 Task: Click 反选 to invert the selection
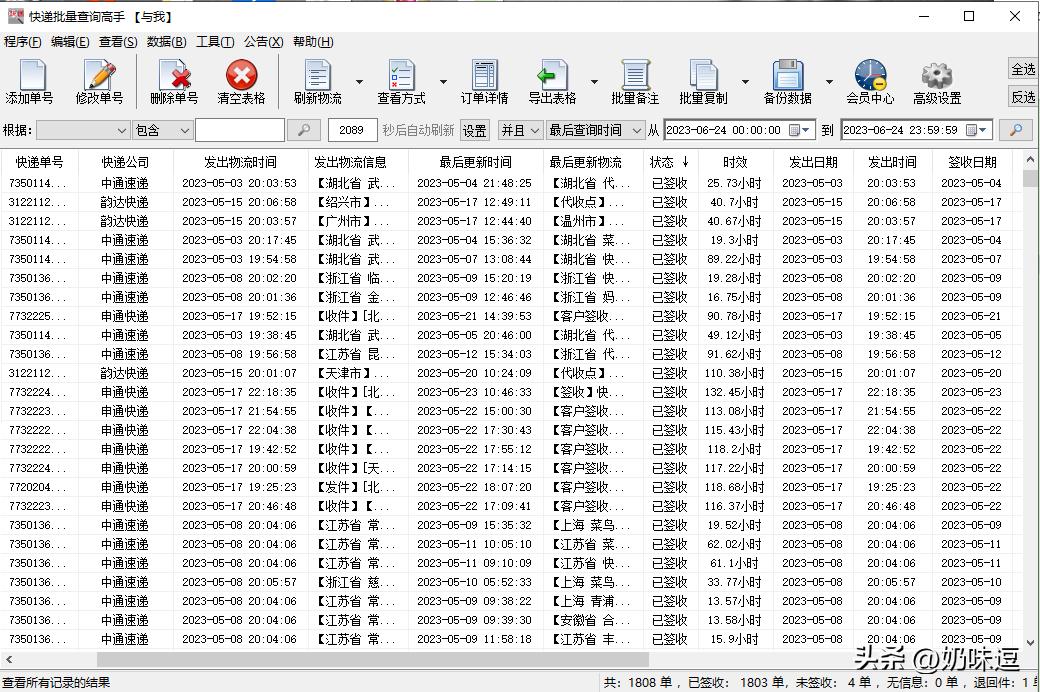pyautogui.click(x=1021, y=97)
